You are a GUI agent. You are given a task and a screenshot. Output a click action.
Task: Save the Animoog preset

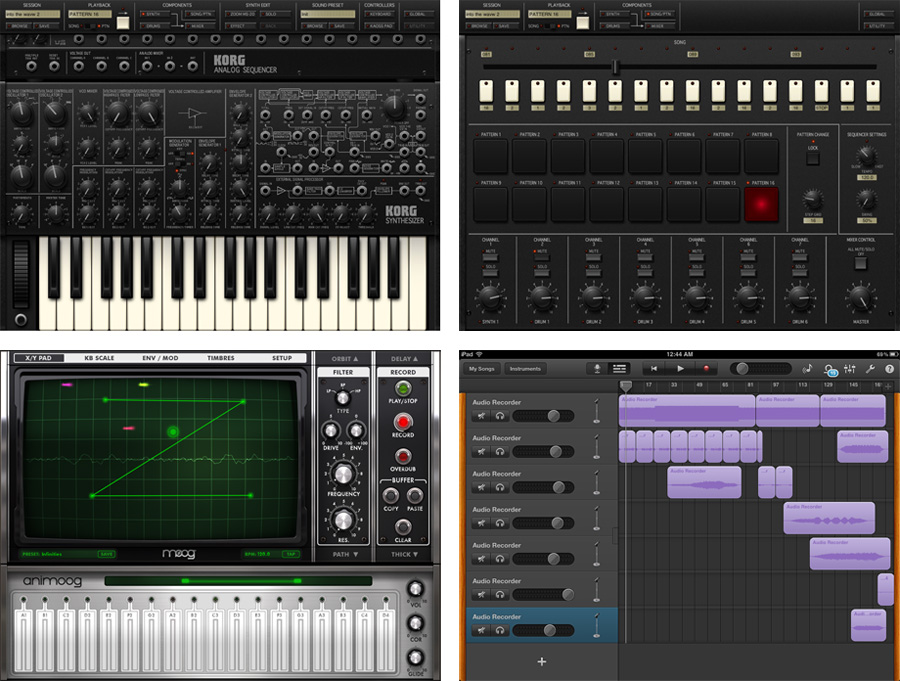[107, 554]
